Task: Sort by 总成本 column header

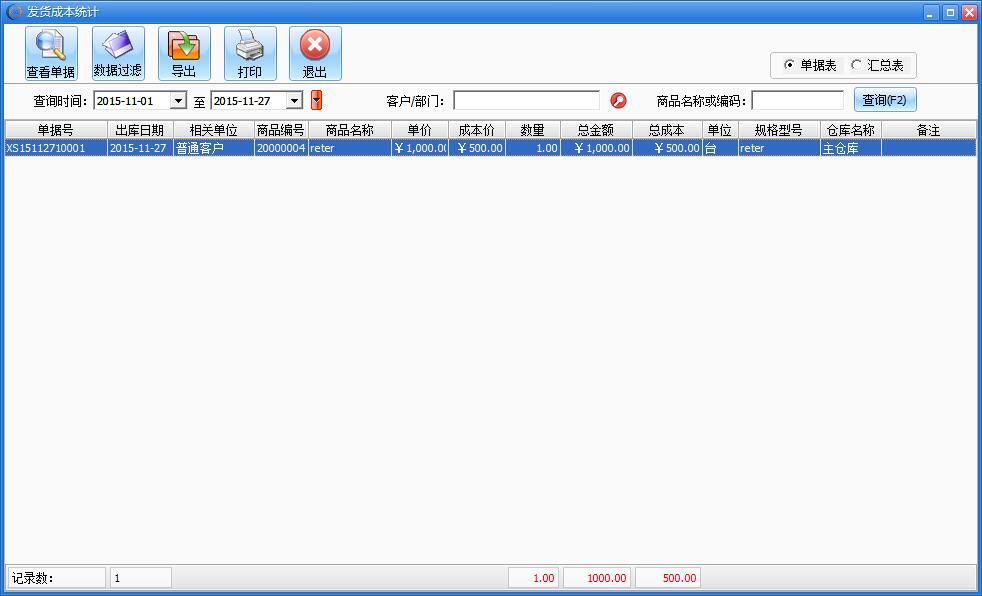Action: [667, 130]
